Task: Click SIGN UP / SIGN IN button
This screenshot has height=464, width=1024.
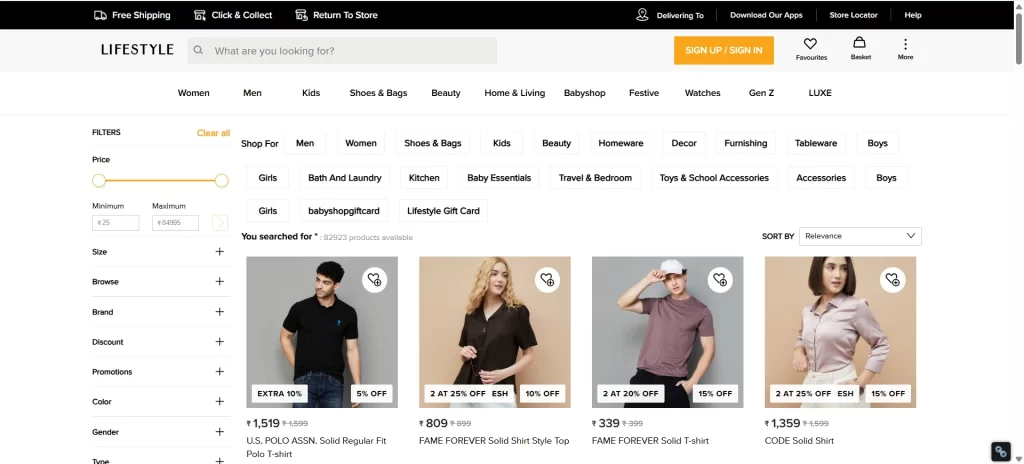Action: coord(724,50)
